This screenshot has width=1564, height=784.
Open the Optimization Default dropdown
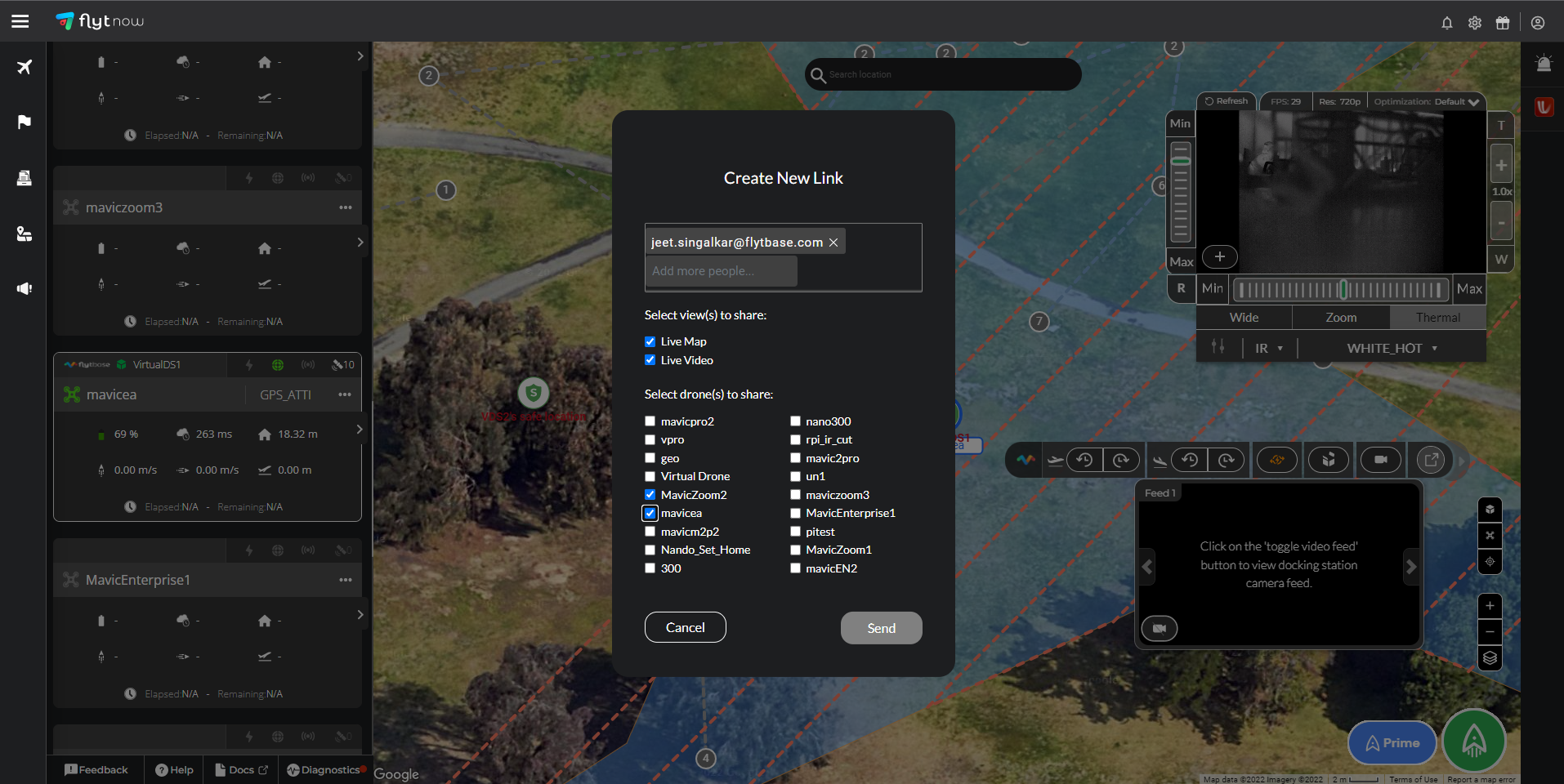point(1426,102)
